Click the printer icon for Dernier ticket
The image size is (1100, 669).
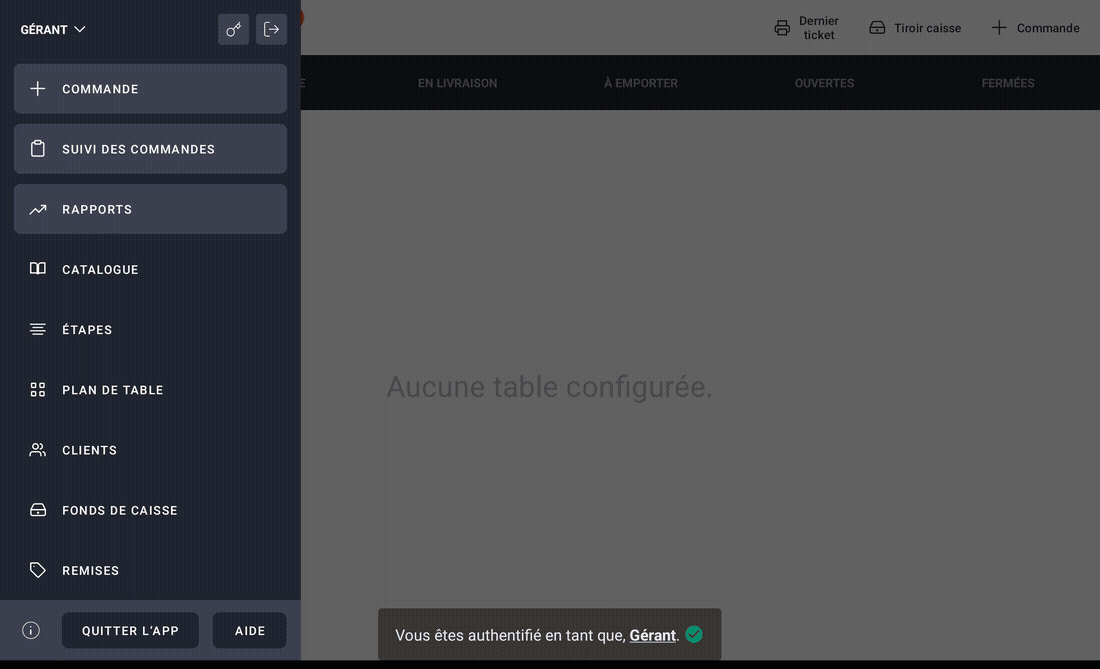pyautogui.click(x=782, y=28)
